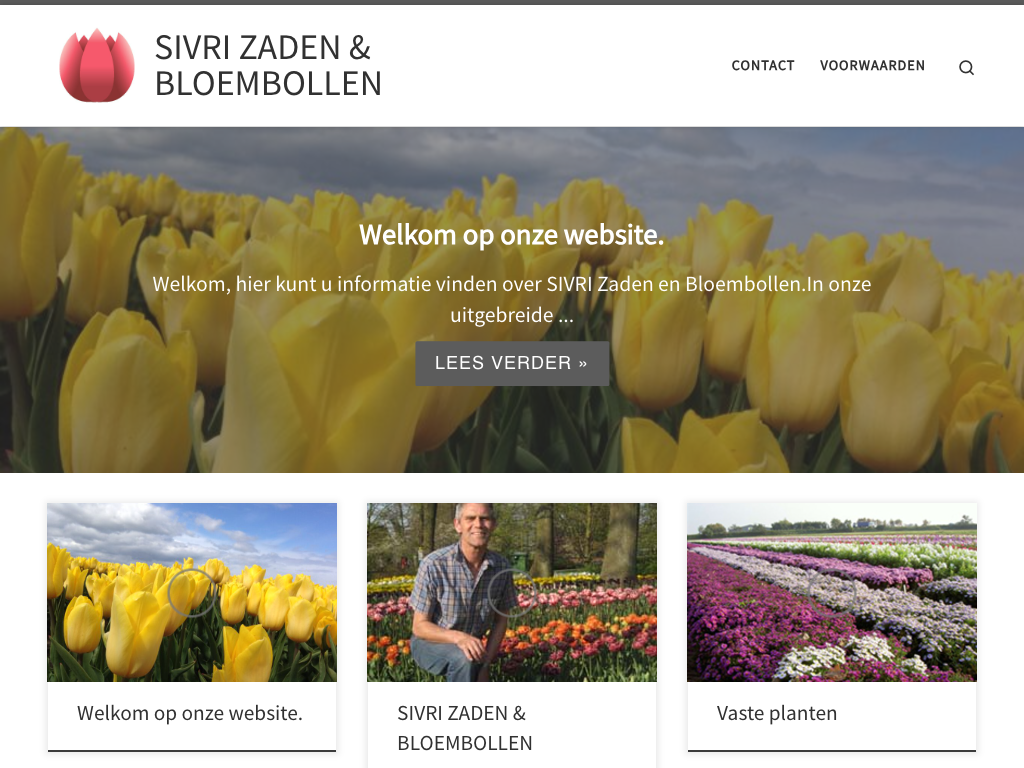
Task: Open the yellow tulips card thumbnail
Action: tap(192, 592)
